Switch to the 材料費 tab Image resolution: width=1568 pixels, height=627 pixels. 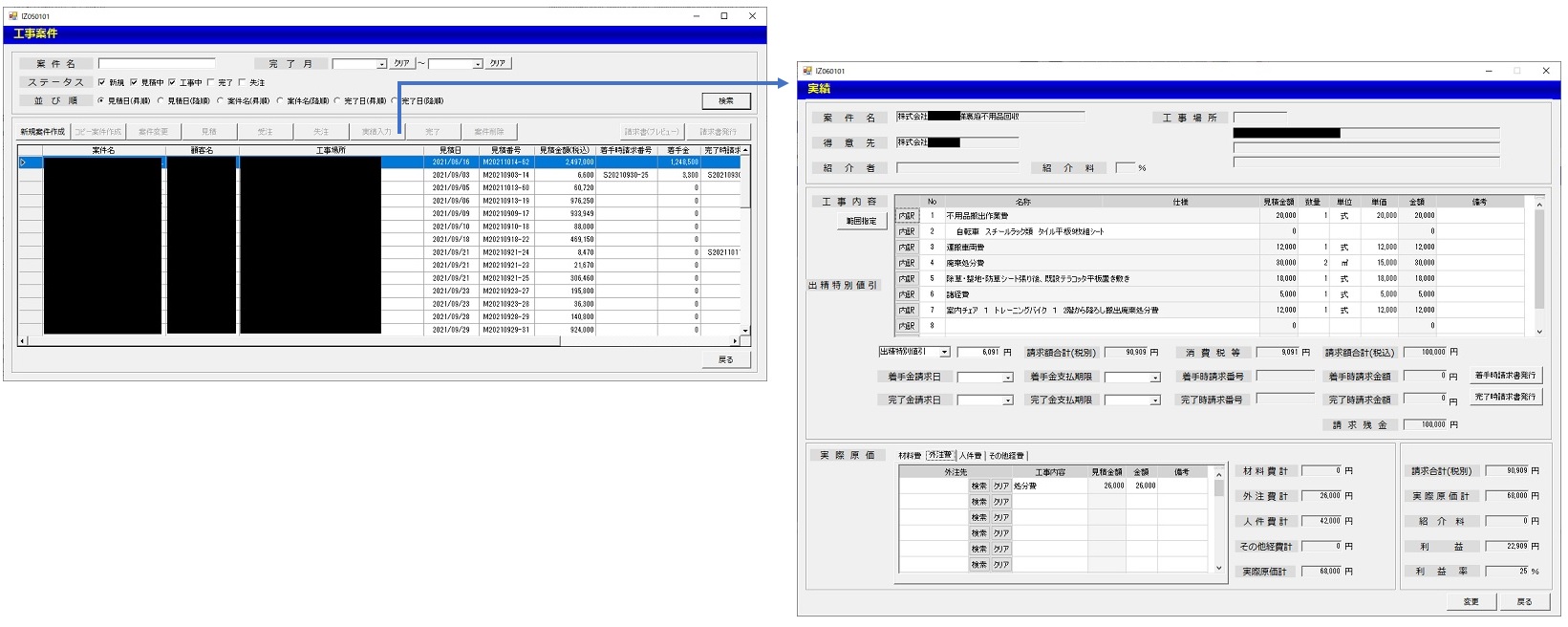[910, 456]
